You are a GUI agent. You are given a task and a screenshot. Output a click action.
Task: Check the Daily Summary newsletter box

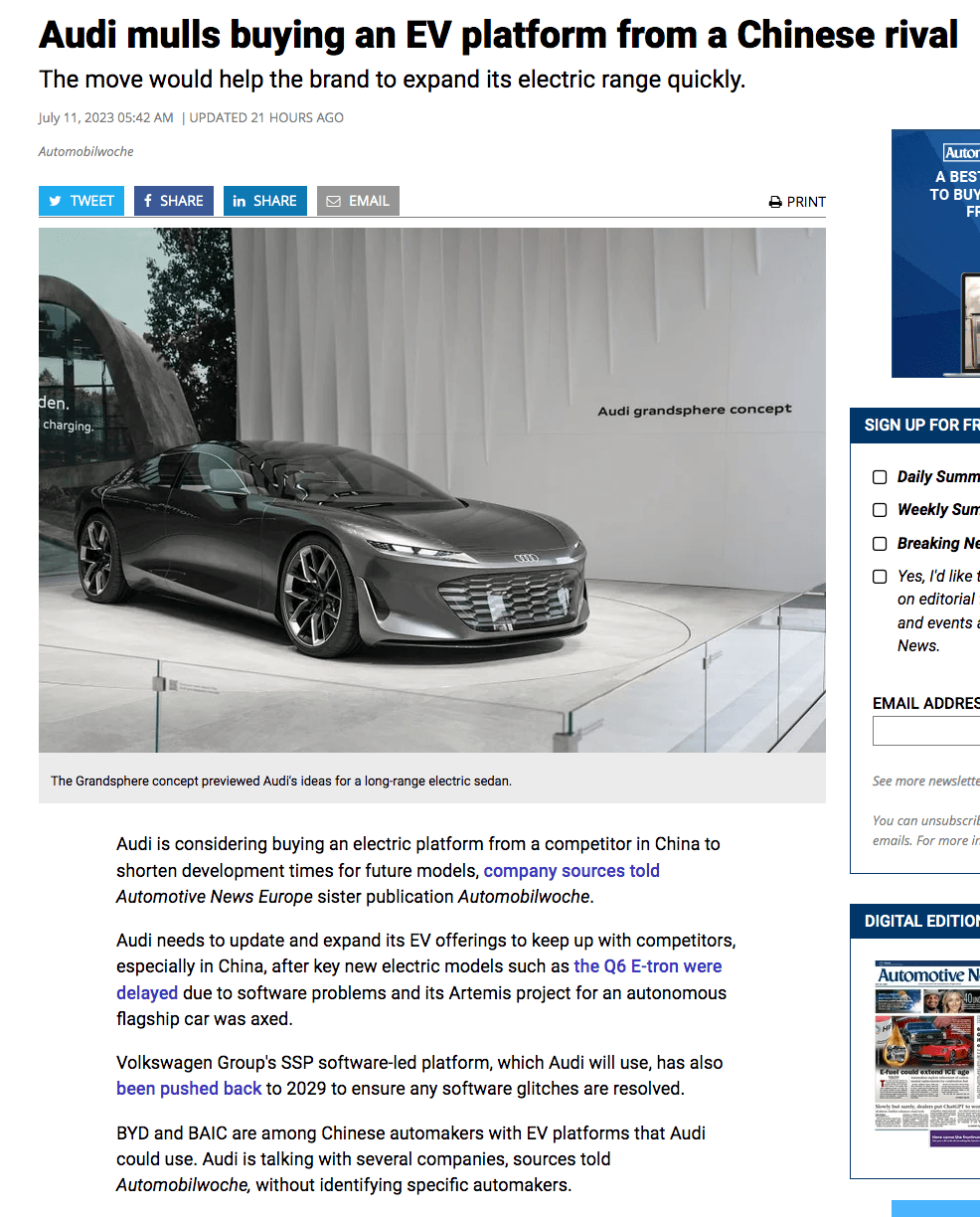(x=880, y=477)
